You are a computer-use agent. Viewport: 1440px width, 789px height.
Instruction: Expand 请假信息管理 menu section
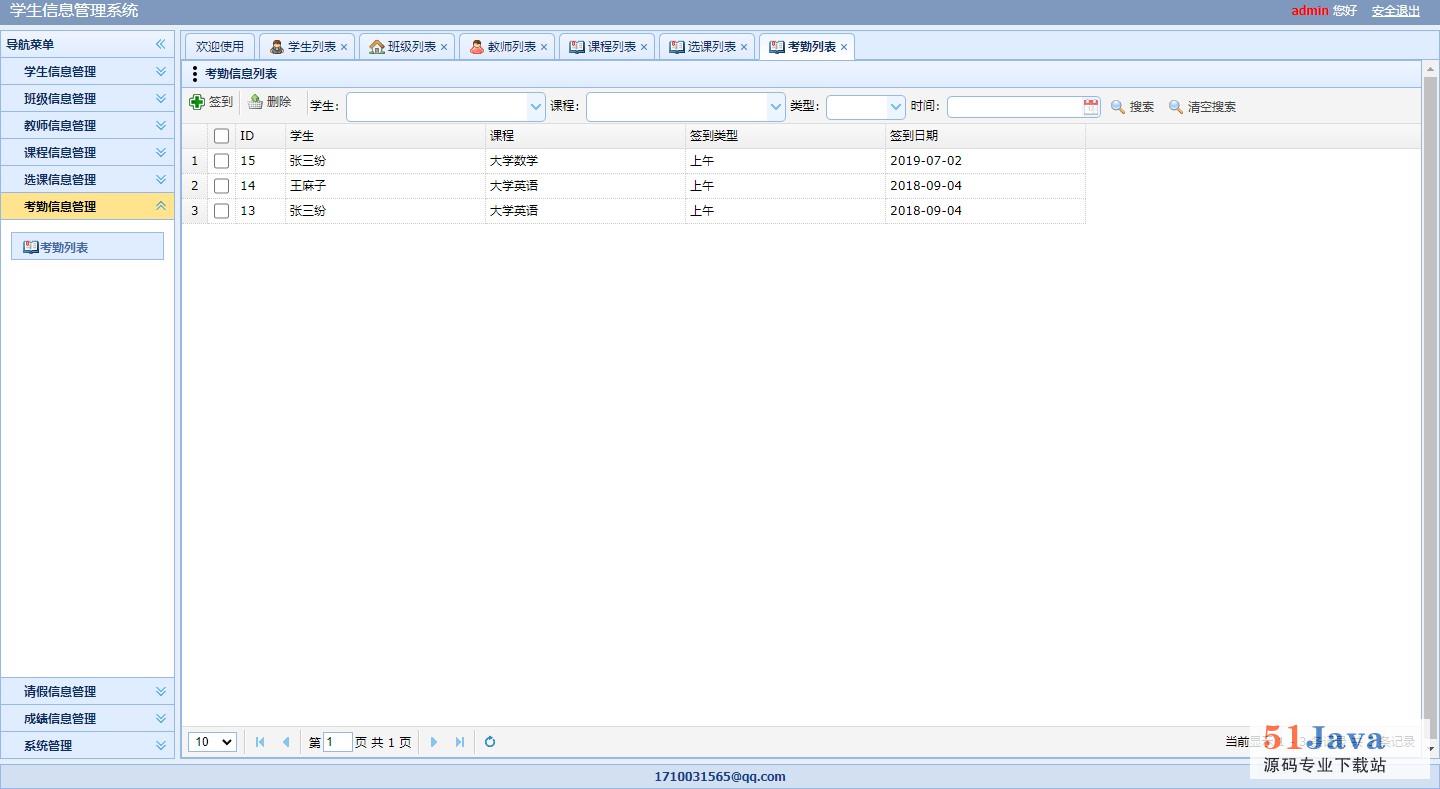87,691
